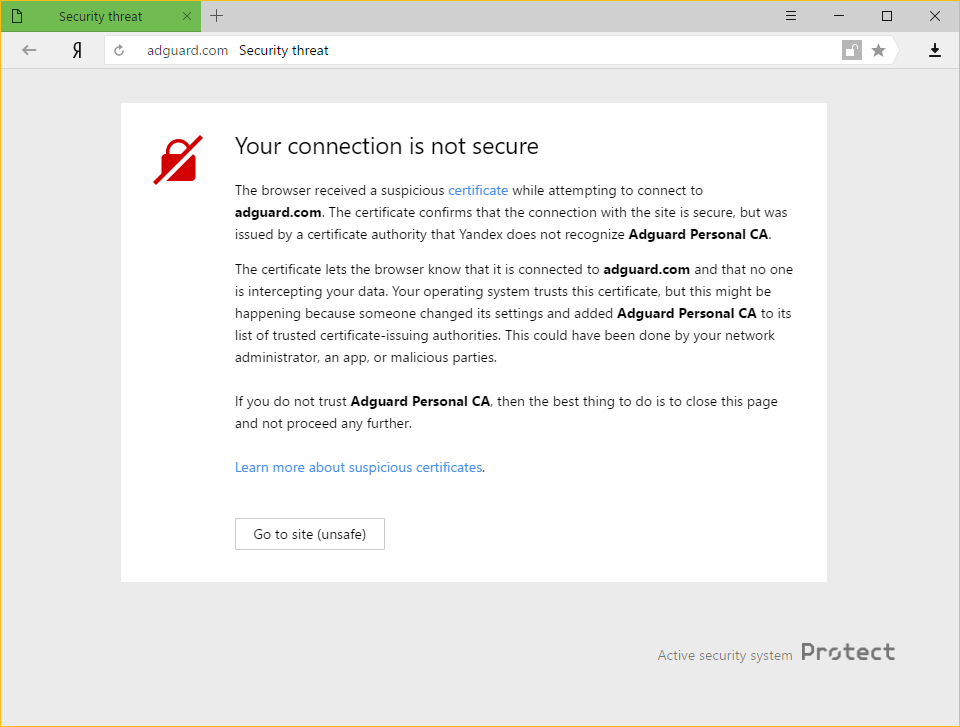Screen dimensions: 960x727
Task: Select the Security threat tab
Action: pyautogui.click(x=101, y=17)
